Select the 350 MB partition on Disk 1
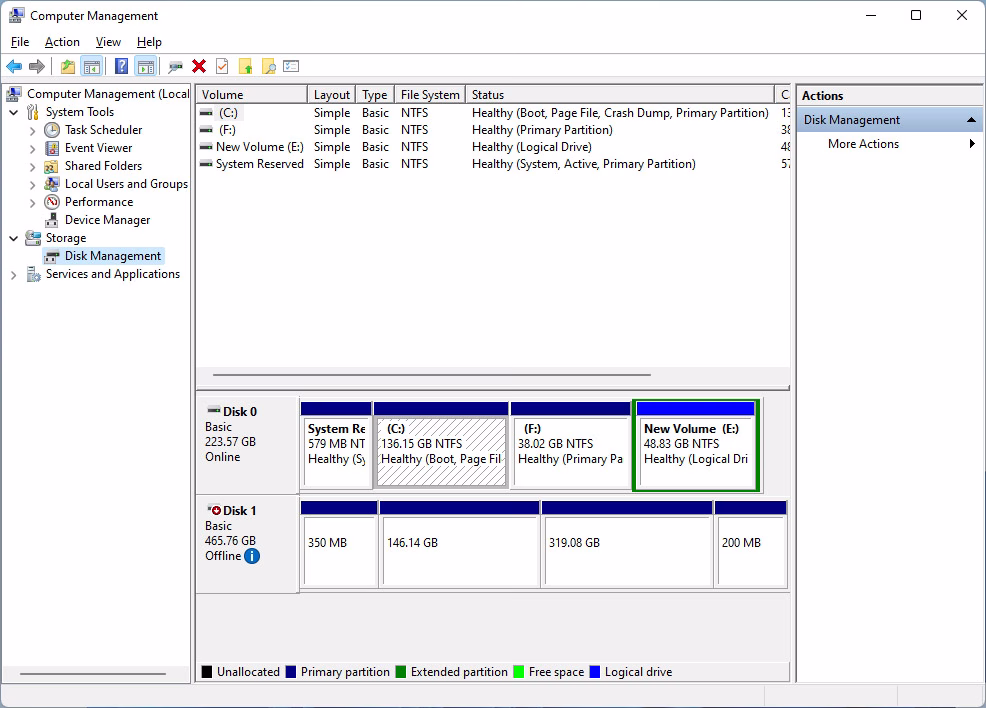986x708 pixels. (x=340, y=544)
